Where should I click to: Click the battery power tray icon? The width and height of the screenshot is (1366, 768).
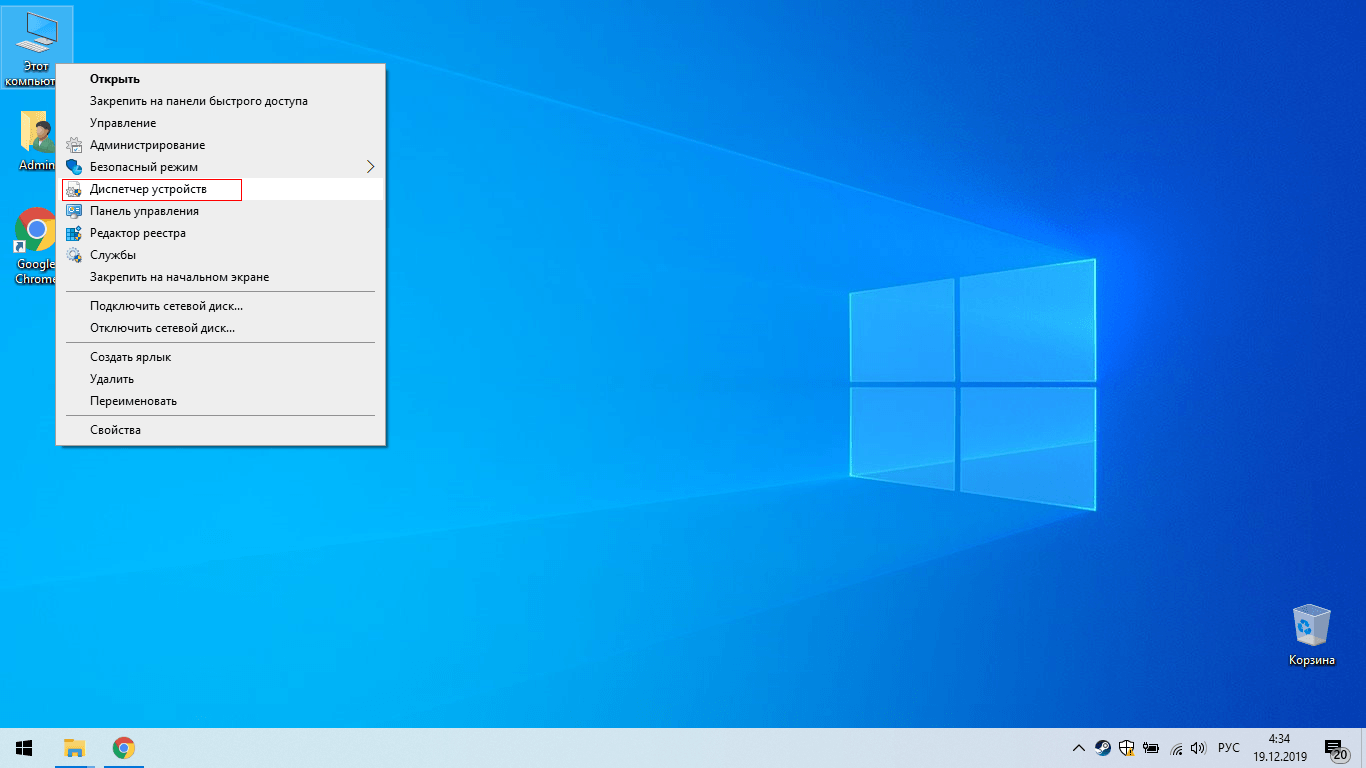click(x=1151, y=748)
